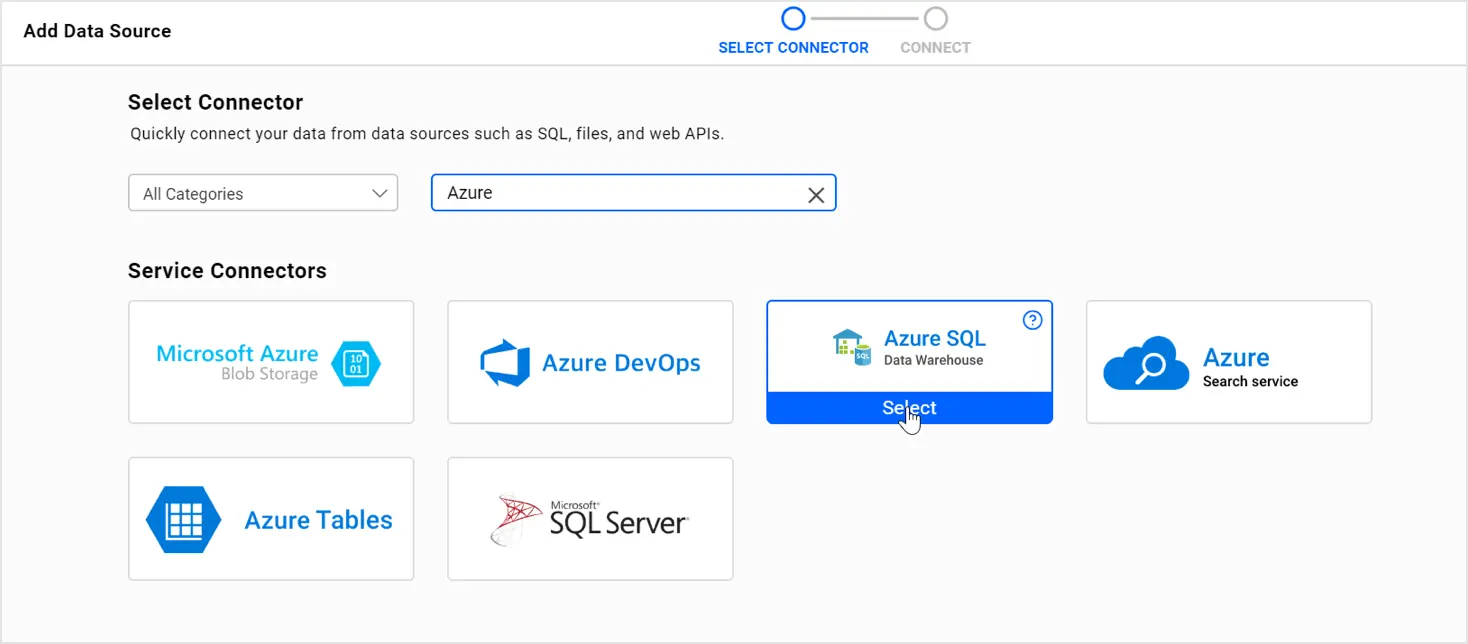Pick the Azure DevOps connector name

[621, 363]
